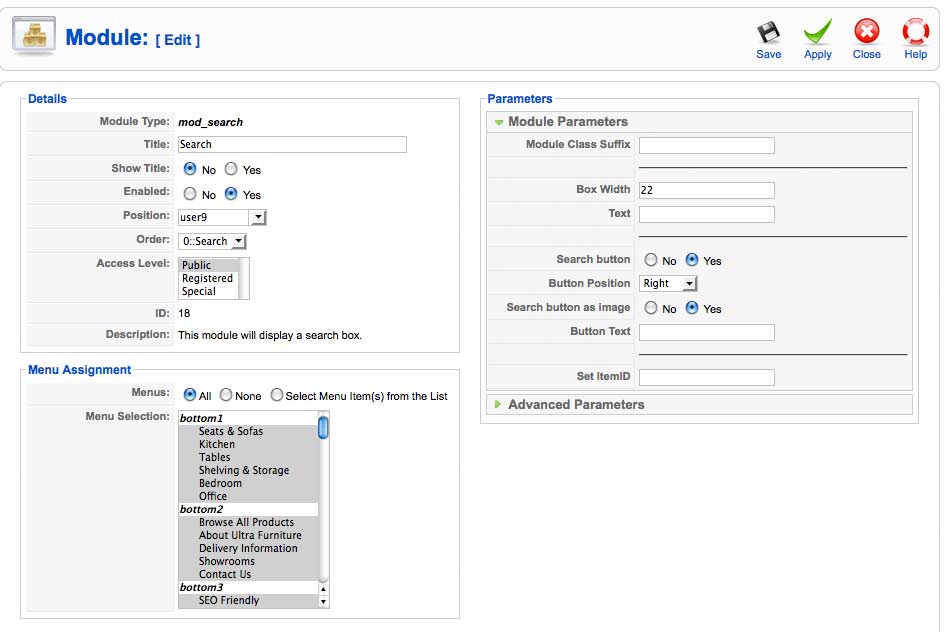947x632 pixels.
Task: Set Enabled to No
Action: pyautogui.click(x=190, y=194)
